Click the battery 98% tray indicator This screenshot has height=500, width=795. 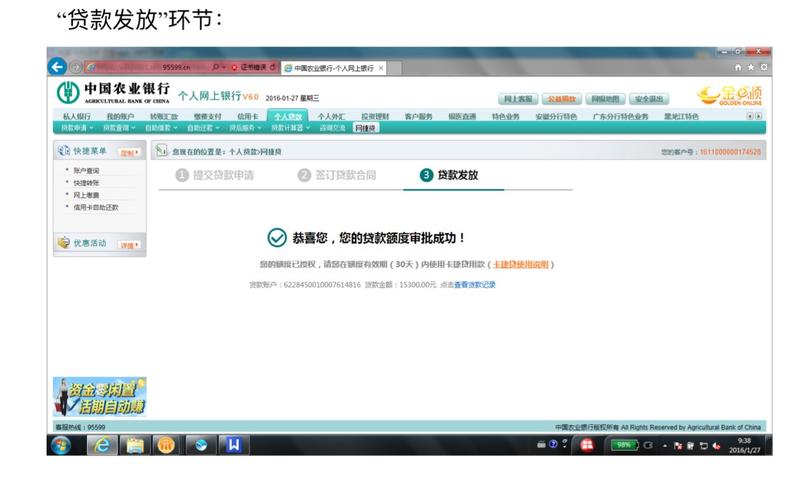coord(624,445)
